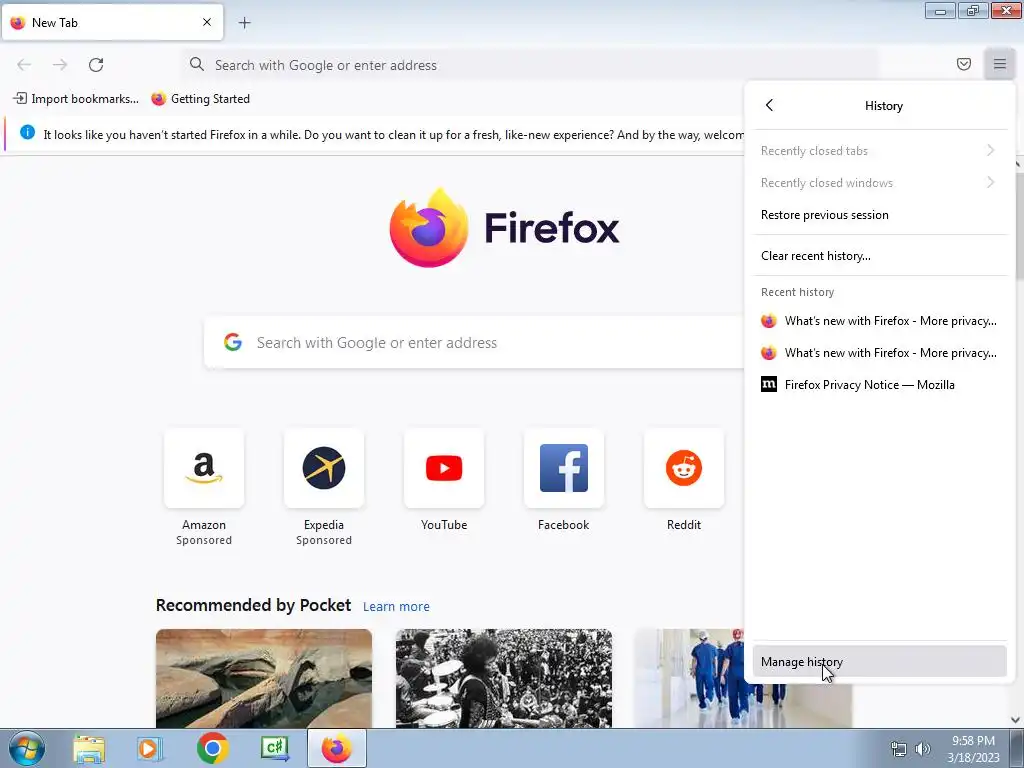Screen dimensions: 1024x768
Task: Click Recommended by Pocket heading
Action: (x=253, y=605)
